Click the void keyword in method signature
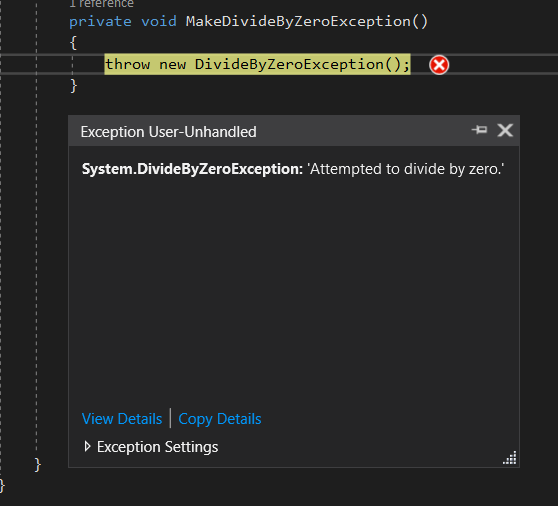This screenshot has height=506, width=558. (x=159, y=22)
